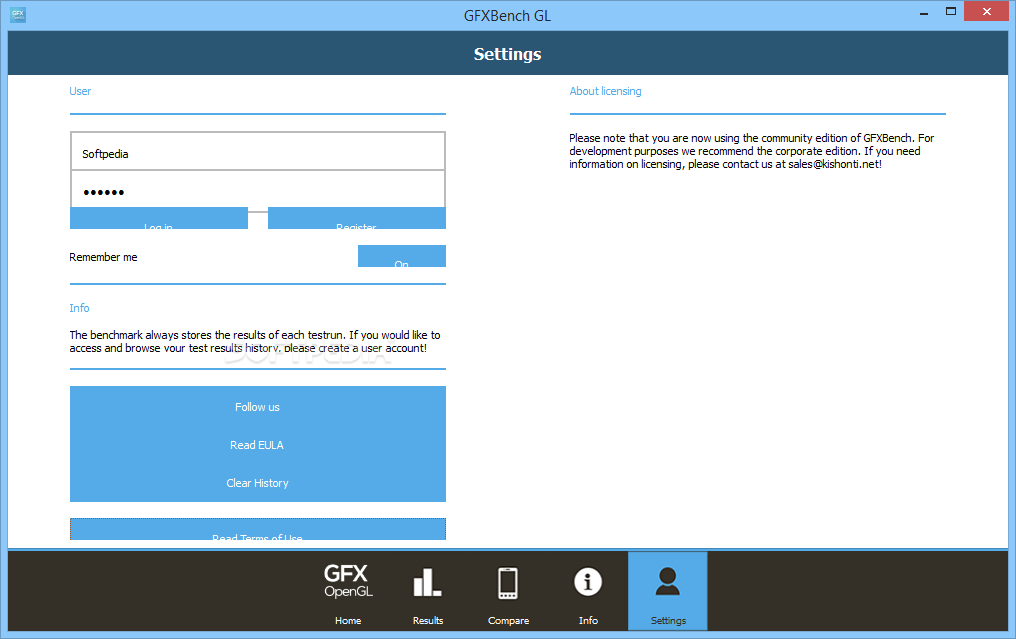Select the Settings user tab
The width and height of the screenshot is (1016, 639).
(x=667, y=591)
